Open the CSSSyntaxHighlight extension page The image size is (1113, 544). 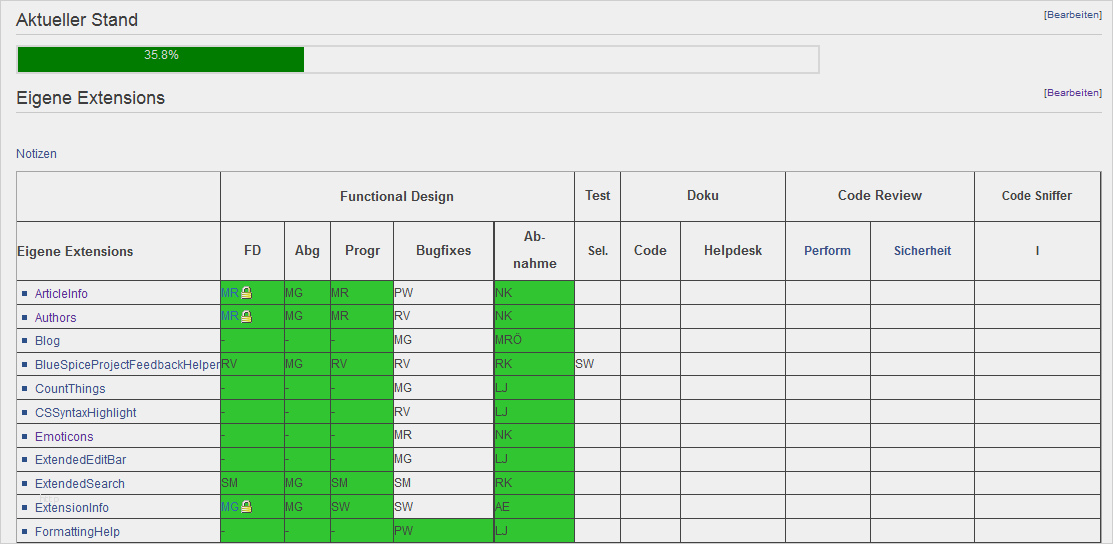(x=85, y=413)
